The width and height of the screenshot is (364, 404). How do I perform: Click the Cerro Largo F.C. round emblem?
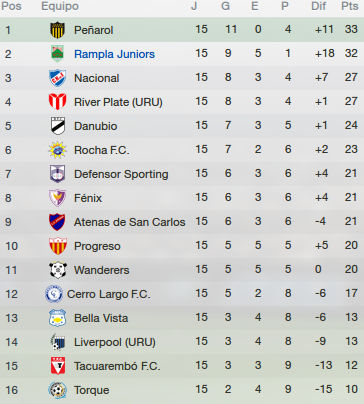54,294
